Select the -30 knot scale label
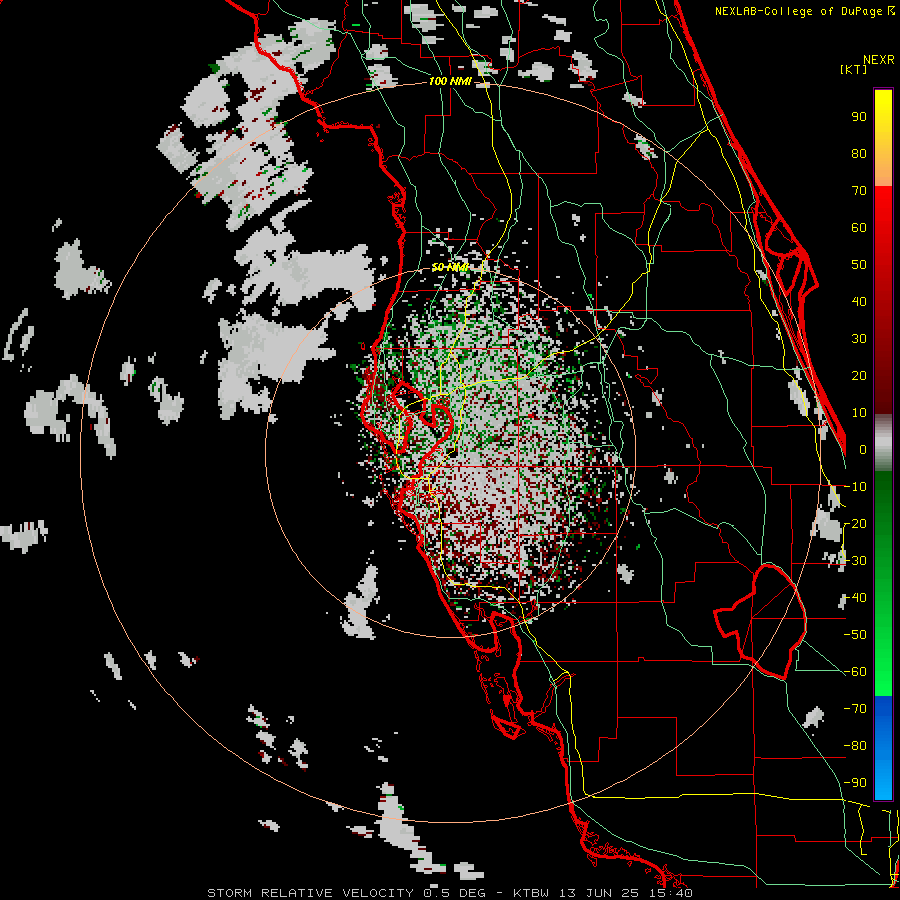 (x=855, y=561)
